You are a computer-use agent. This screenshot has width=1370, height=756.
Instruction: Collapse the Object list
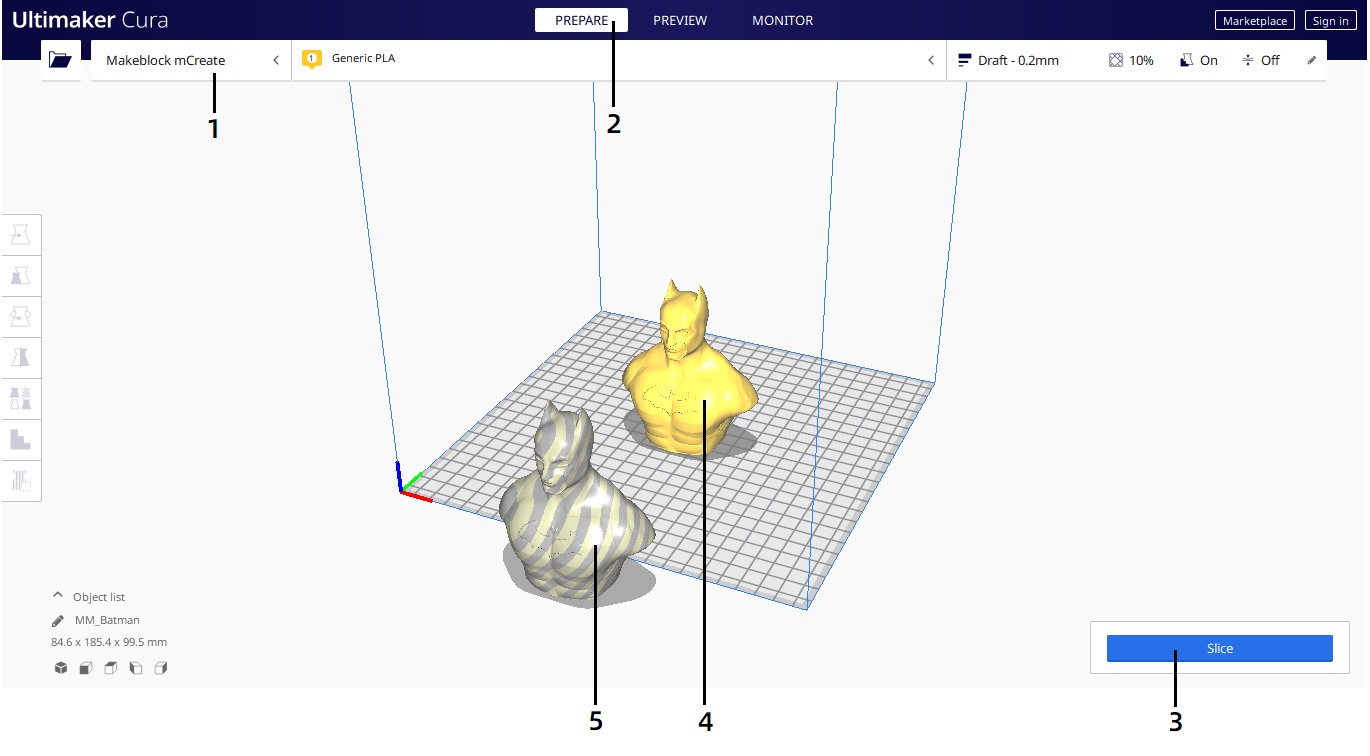point(58,596)
